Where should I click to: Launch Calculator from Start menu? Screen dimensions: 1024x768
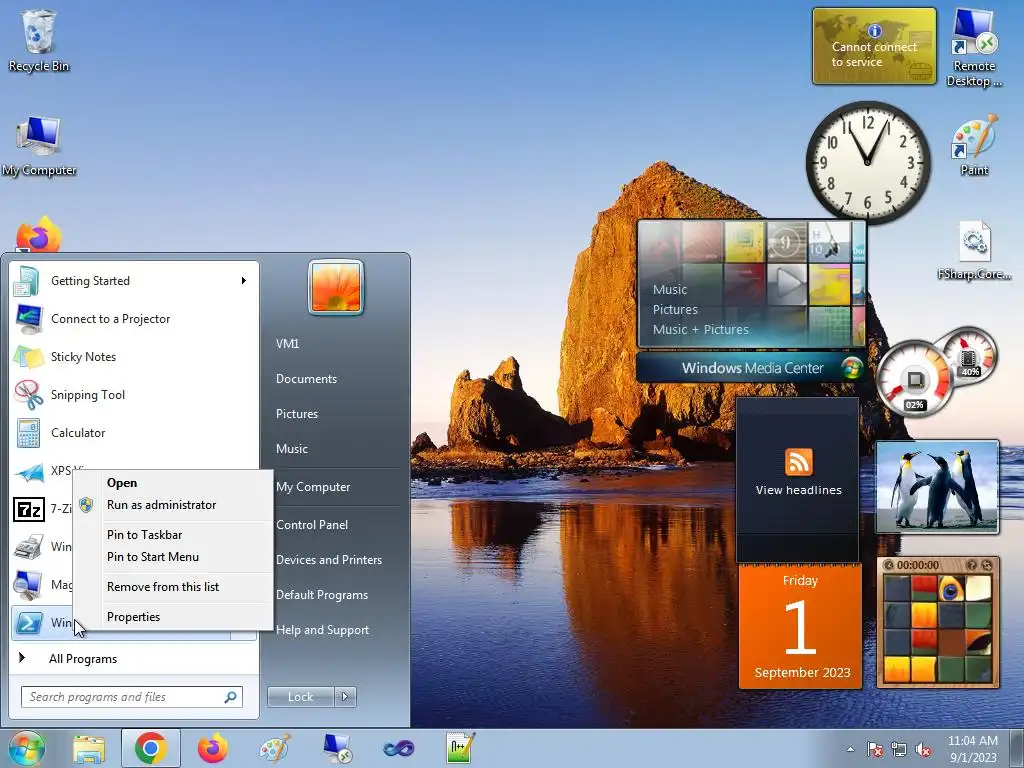[135, 432]
